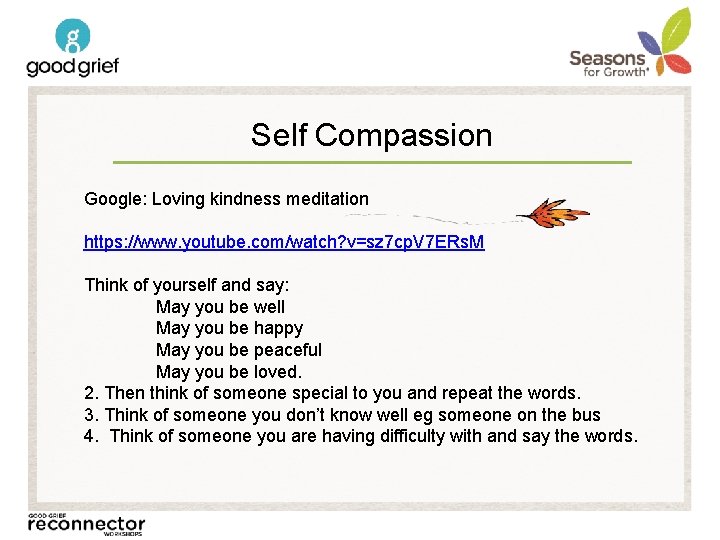
Task: Click step 2 about someone special
Action: click(333, 393)
